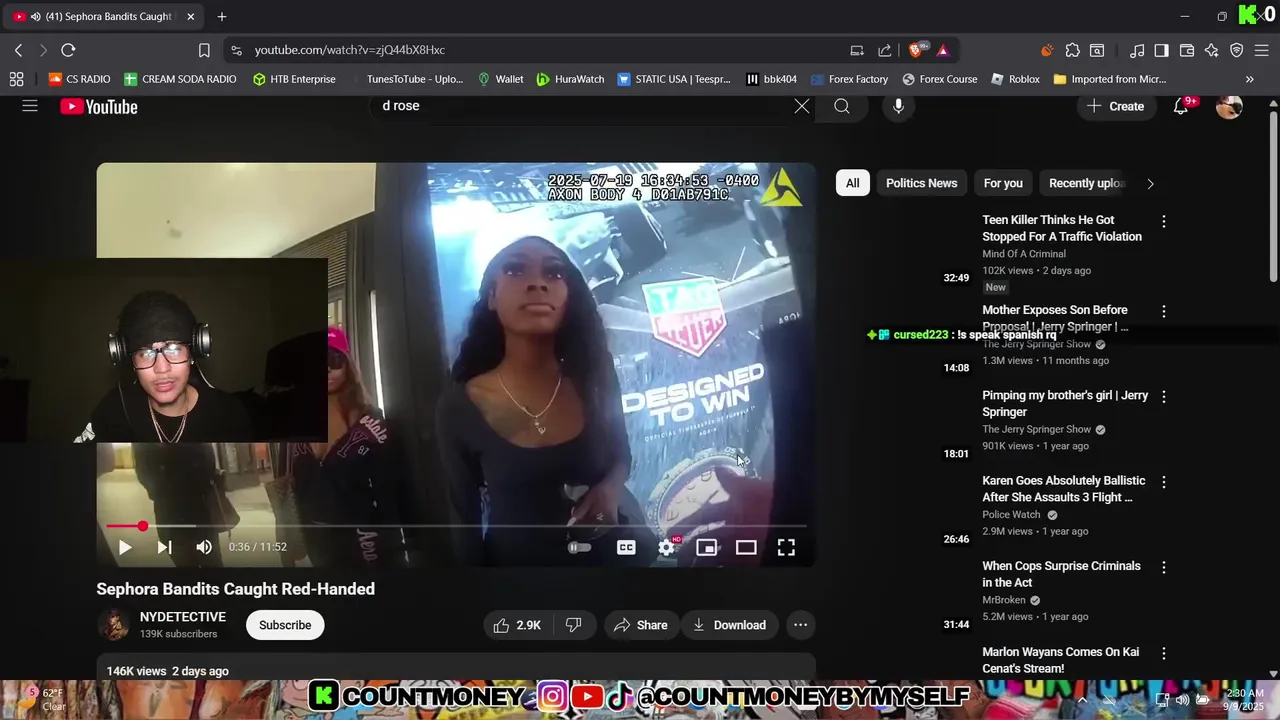Open options for Mother Exposes Son video

point(1163,311)
